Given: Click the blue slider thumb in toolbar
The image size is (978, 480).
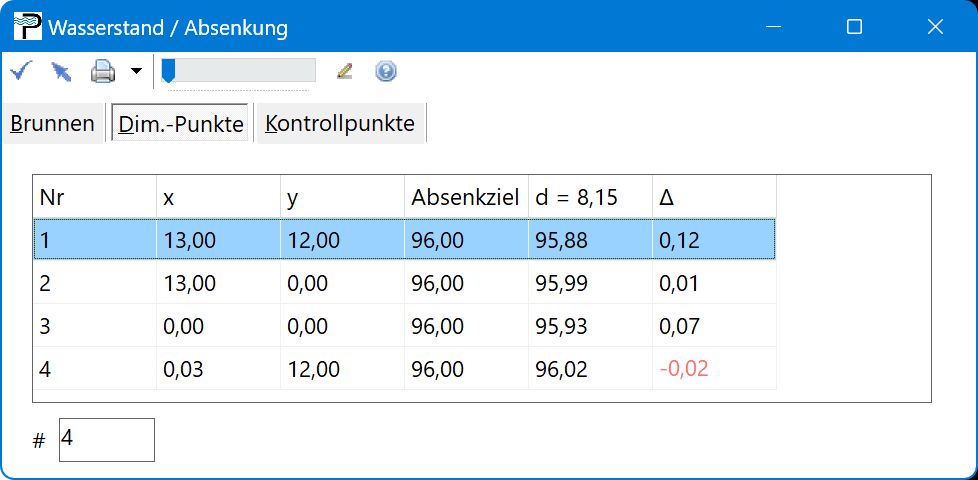Looking at the screenshot, I should 169,70.
